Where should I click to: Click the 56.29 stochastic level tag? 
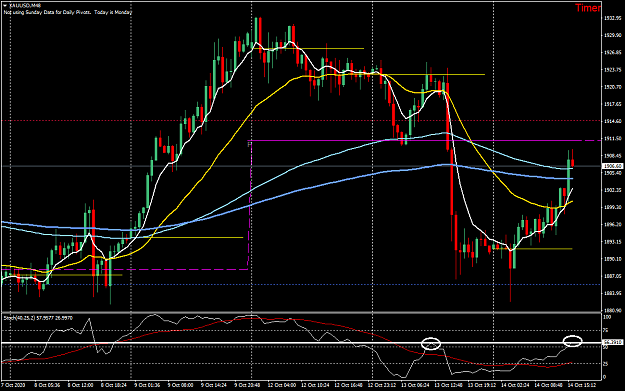coord(613,342)
